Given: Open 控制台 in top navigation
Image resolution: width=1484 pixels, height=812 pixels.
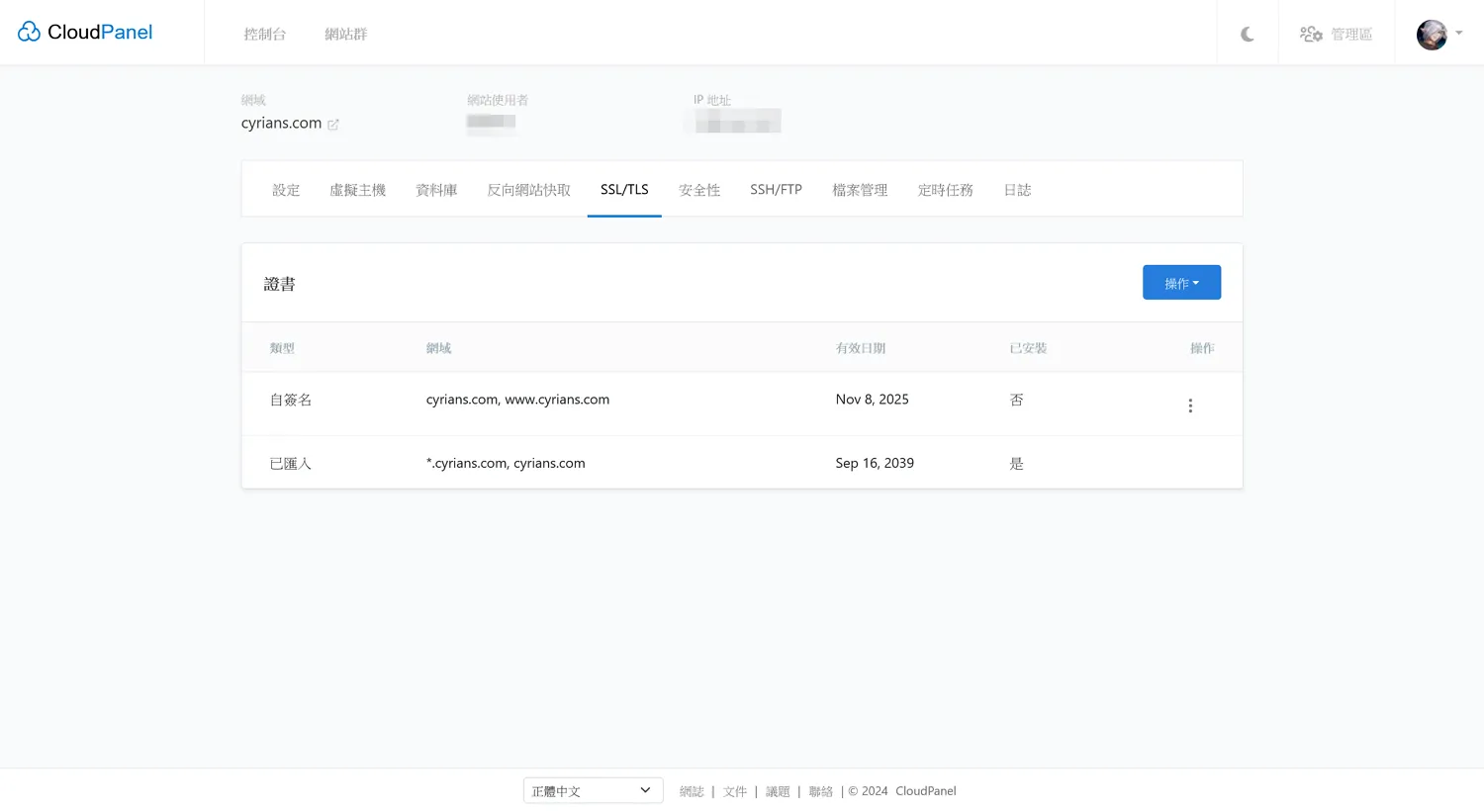Looking at the screenshot, I should [265, 35].
